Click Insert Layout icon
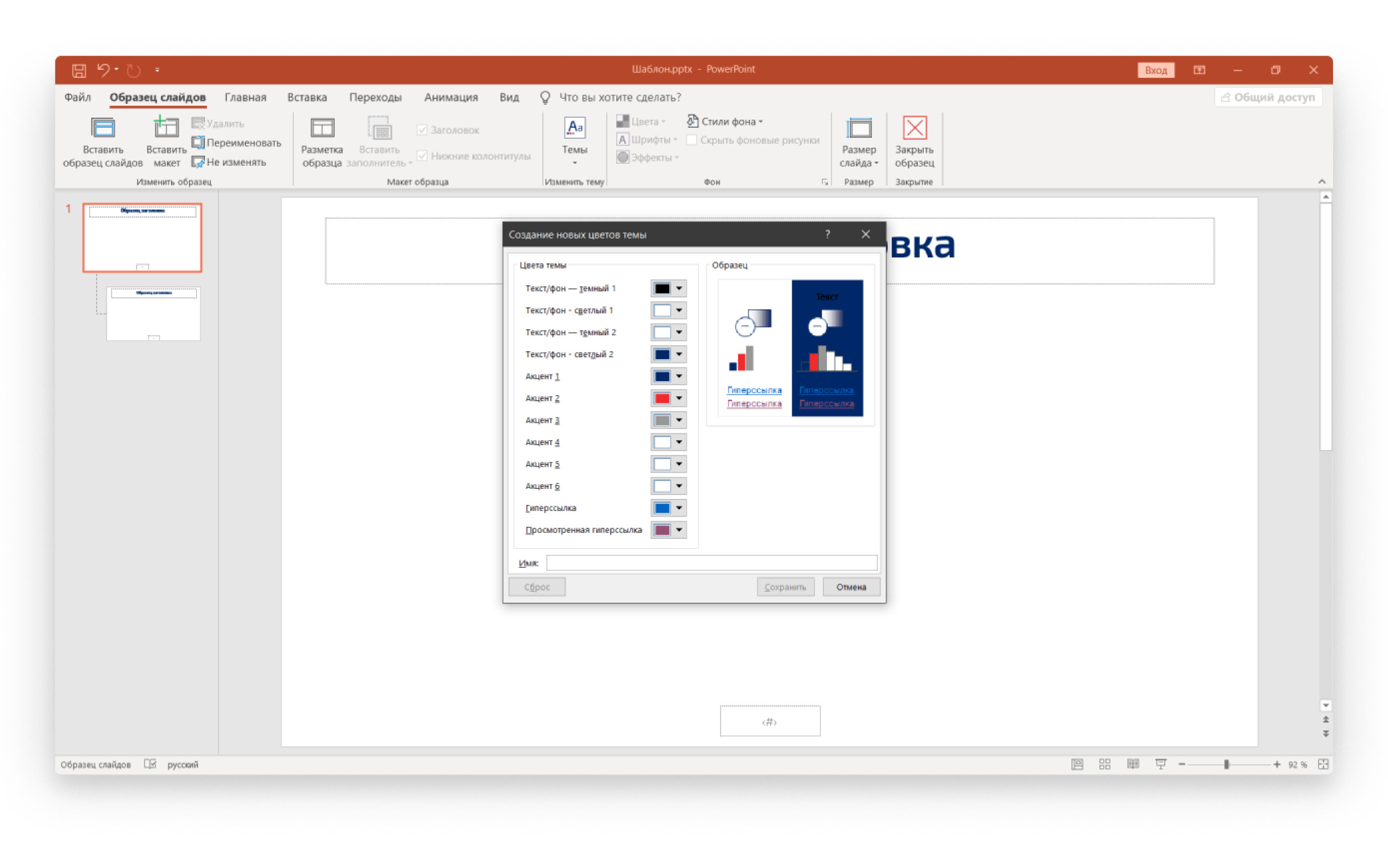 click(x=166, y=129)
